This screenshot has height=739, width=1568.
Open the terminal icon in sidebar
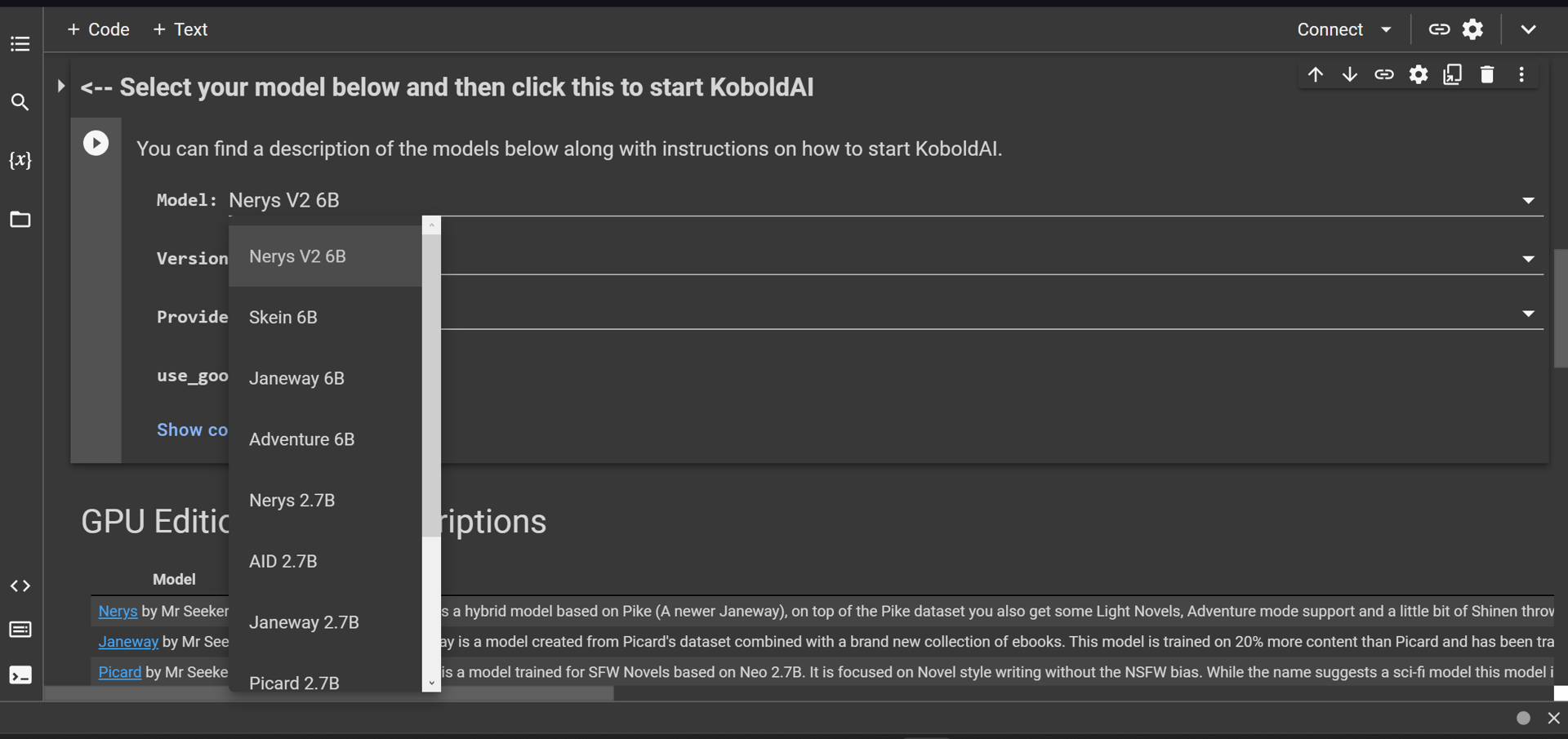tap(20, 675)
